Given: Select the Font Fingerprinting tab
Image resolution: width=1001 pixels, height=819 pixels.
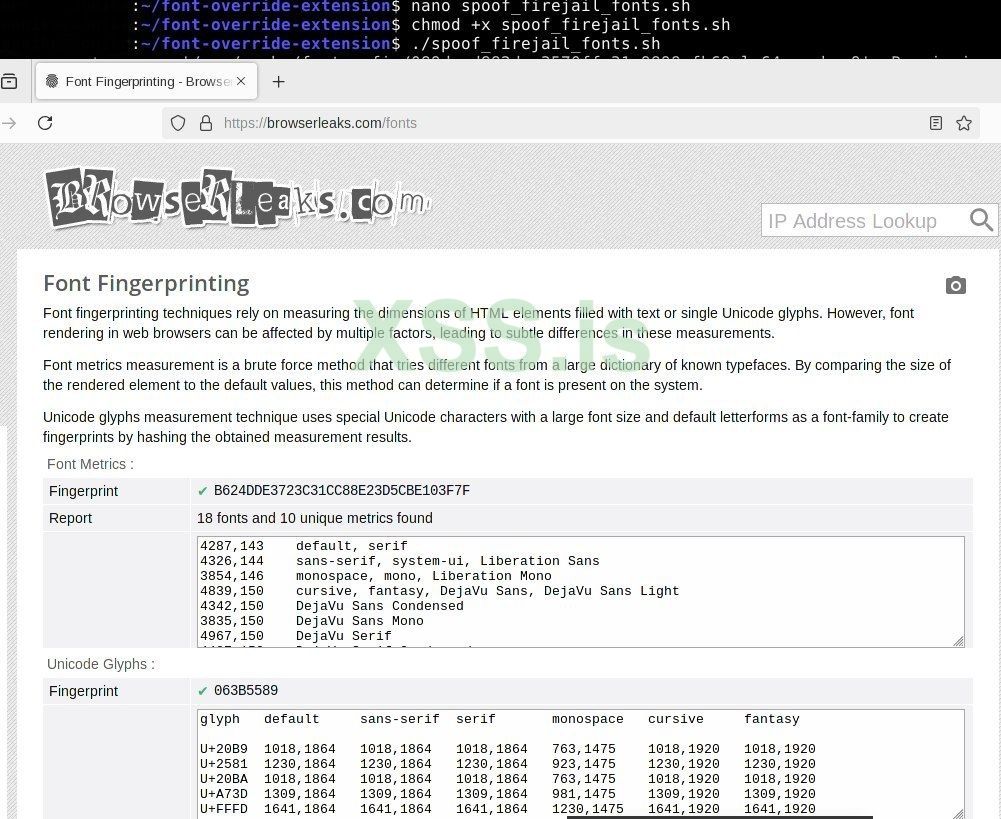Looking at the screenshot, I should 147,81.
